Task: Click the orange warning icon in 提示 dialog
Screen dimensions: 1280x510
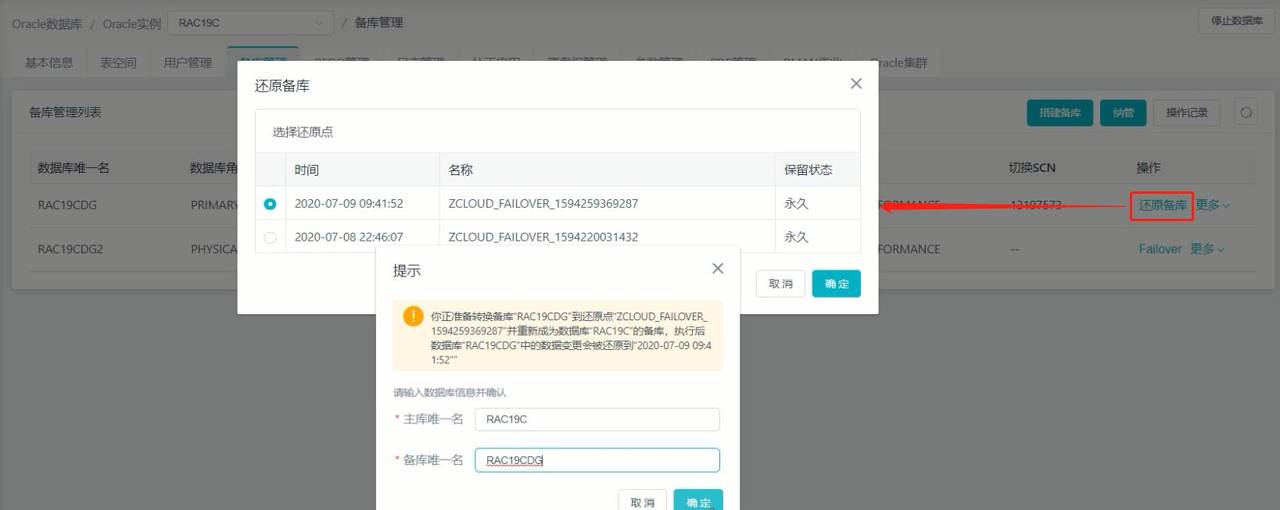Action: click(413, 316)
